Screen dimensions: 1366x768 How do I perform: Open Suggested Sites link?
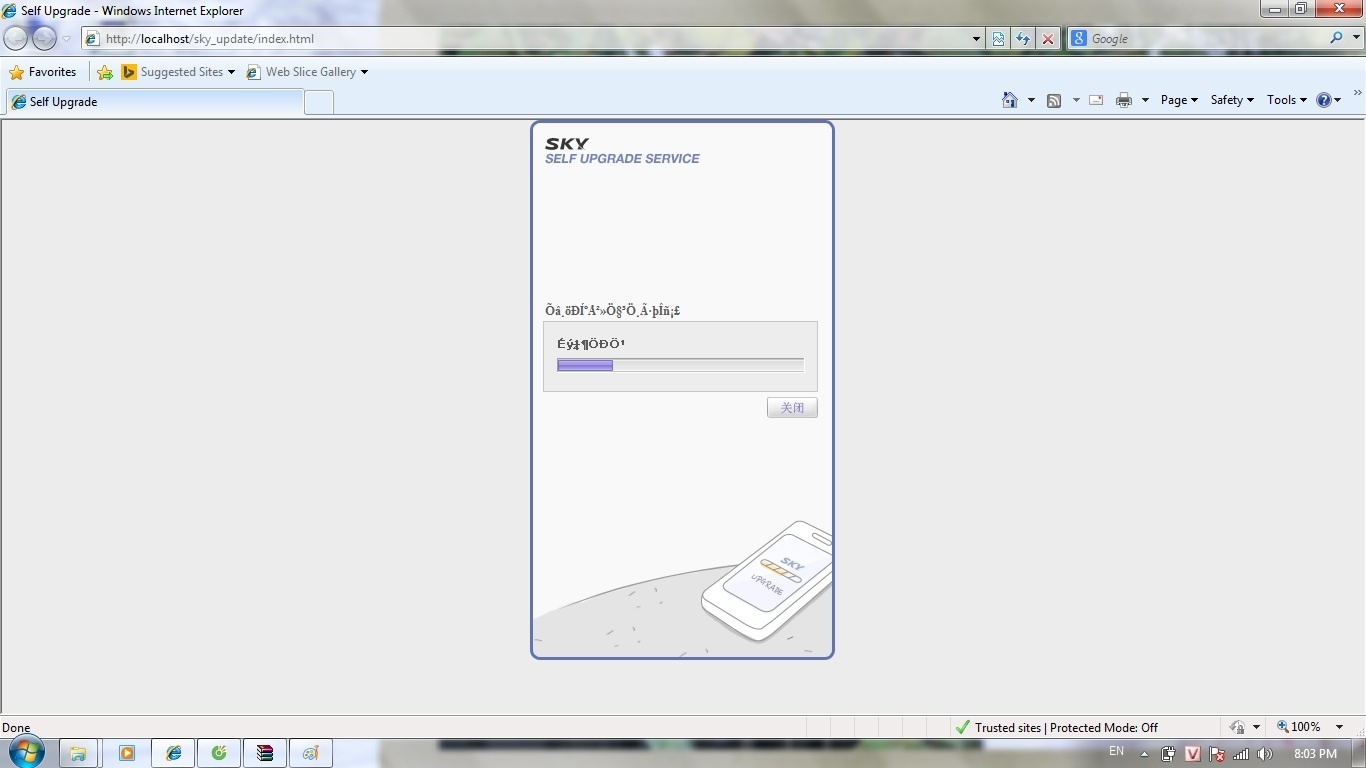pos(178,72)
